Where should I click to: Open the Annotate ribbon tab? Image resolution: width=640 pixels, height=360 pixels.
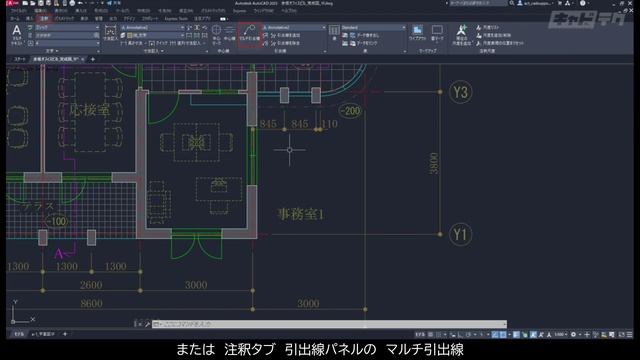44,18
